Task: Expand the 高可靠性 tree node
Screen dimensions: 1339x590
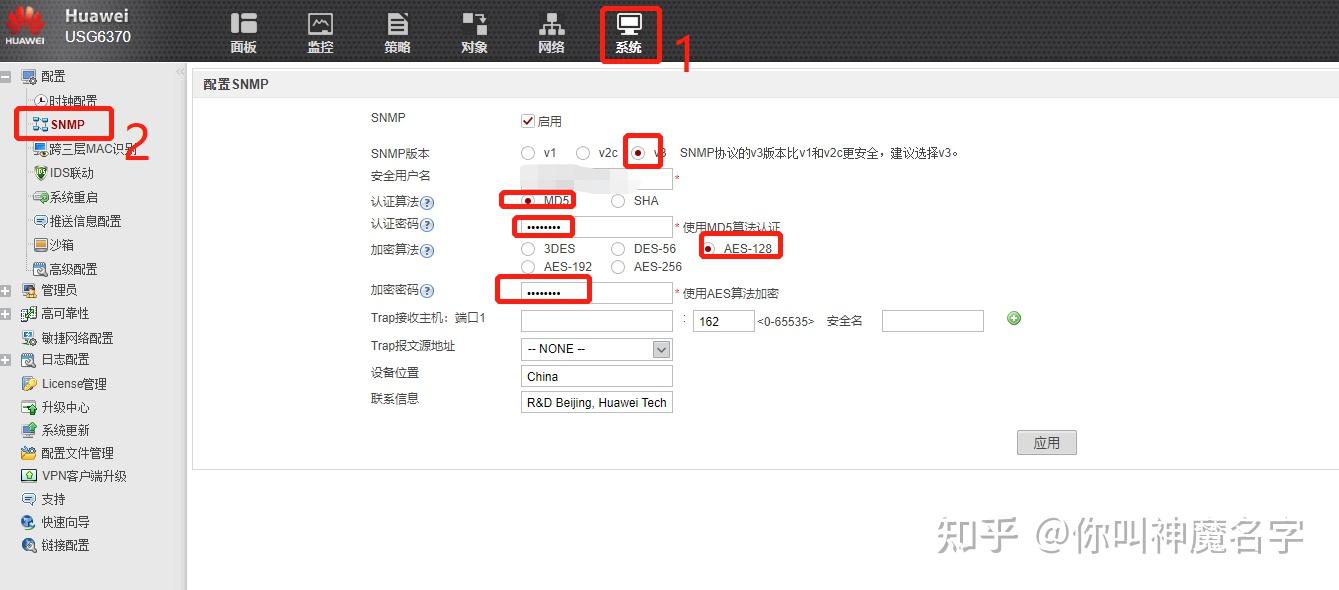Action: pyautogui.click(x=7, y=314)
